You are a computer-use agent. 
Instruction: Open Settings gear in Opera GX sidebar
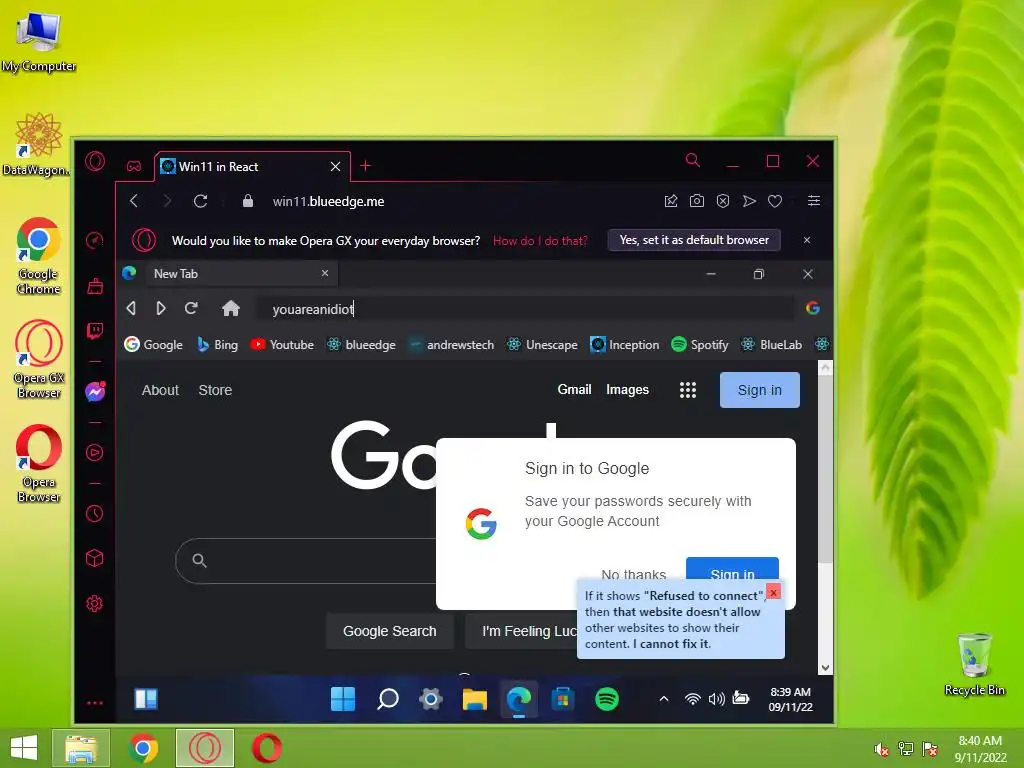[95, 603]
